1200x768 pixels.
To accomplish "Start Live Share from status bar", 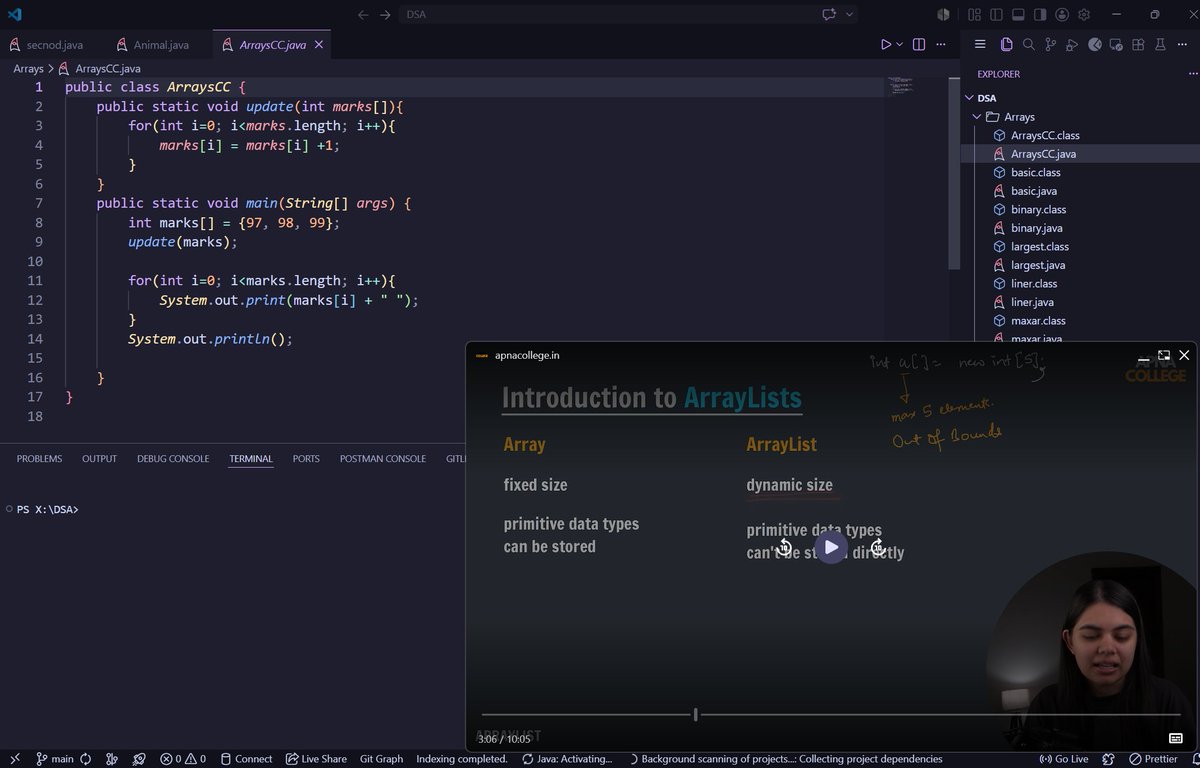I will (316, 759).
